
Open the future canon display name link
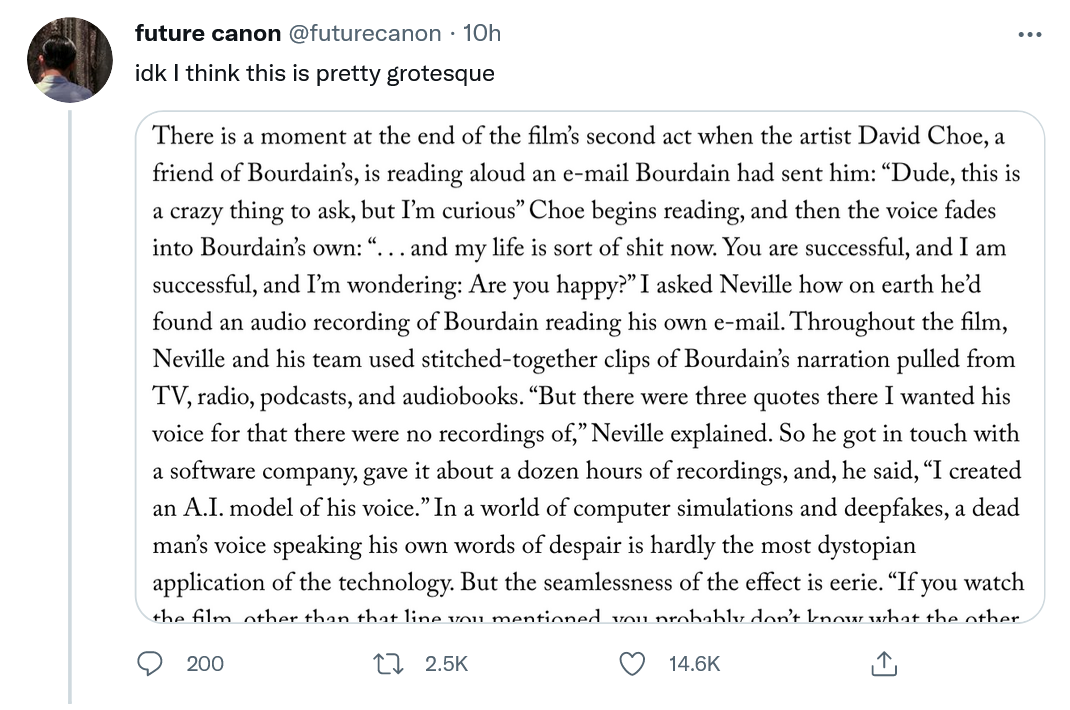(207, 33)
